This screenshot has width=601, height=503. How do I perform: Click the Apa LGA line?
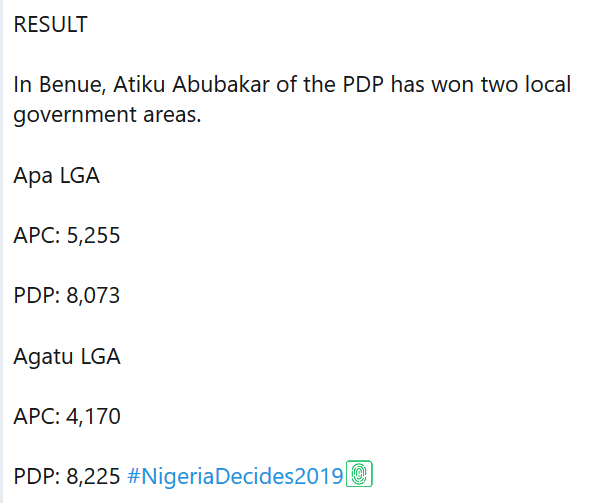click(56, 176)
